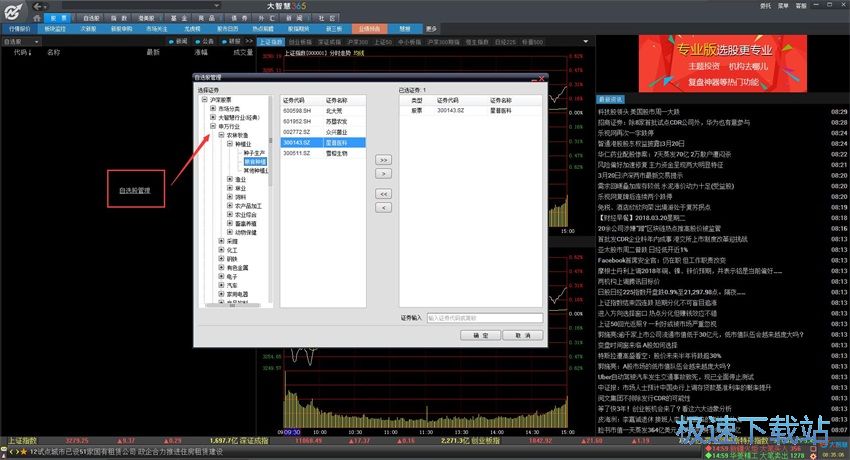
Task: Collapse the 沪深股票 tree root
Action: (x=204, y=100)
